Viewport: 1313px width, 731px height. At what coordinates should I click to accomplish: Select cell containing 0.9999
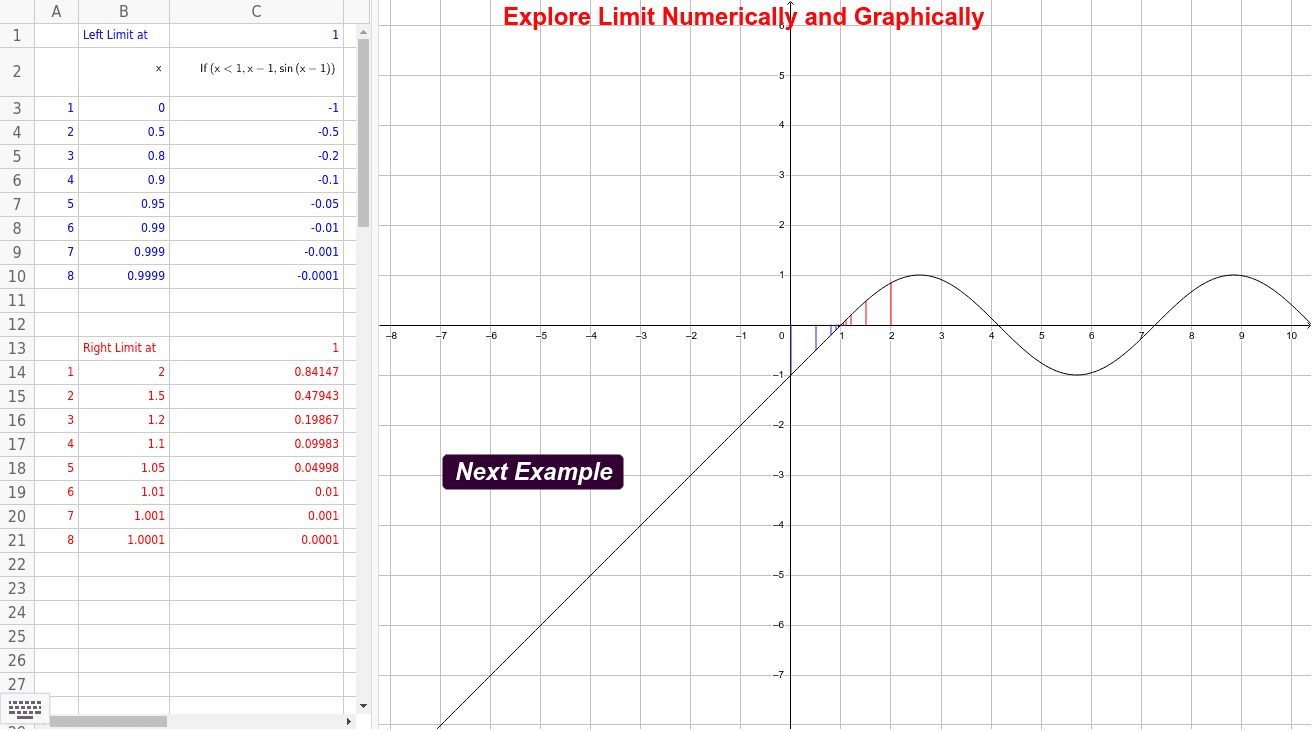[x=124, y=276]
